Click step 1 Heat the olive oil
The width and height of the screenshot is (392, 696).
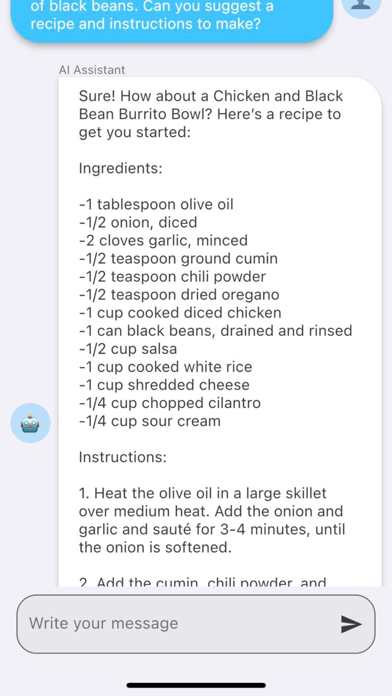click(x=212, y=520)
